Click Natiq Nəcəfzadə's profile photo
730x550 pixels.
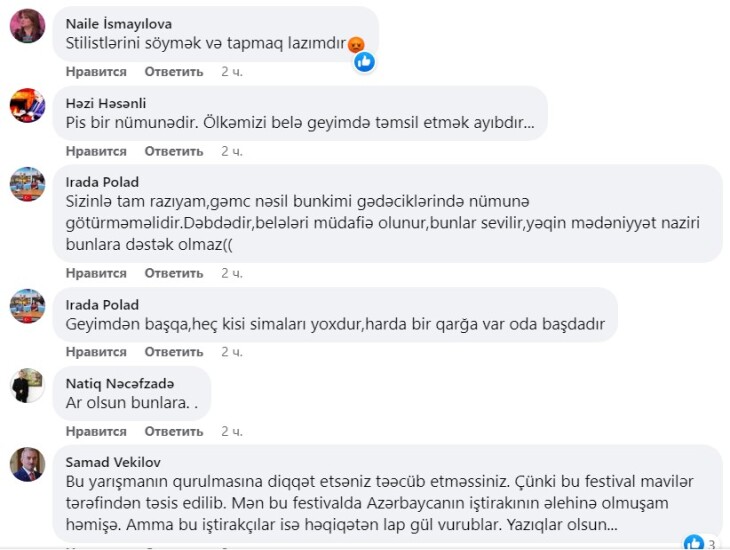[x=27, y=385]
